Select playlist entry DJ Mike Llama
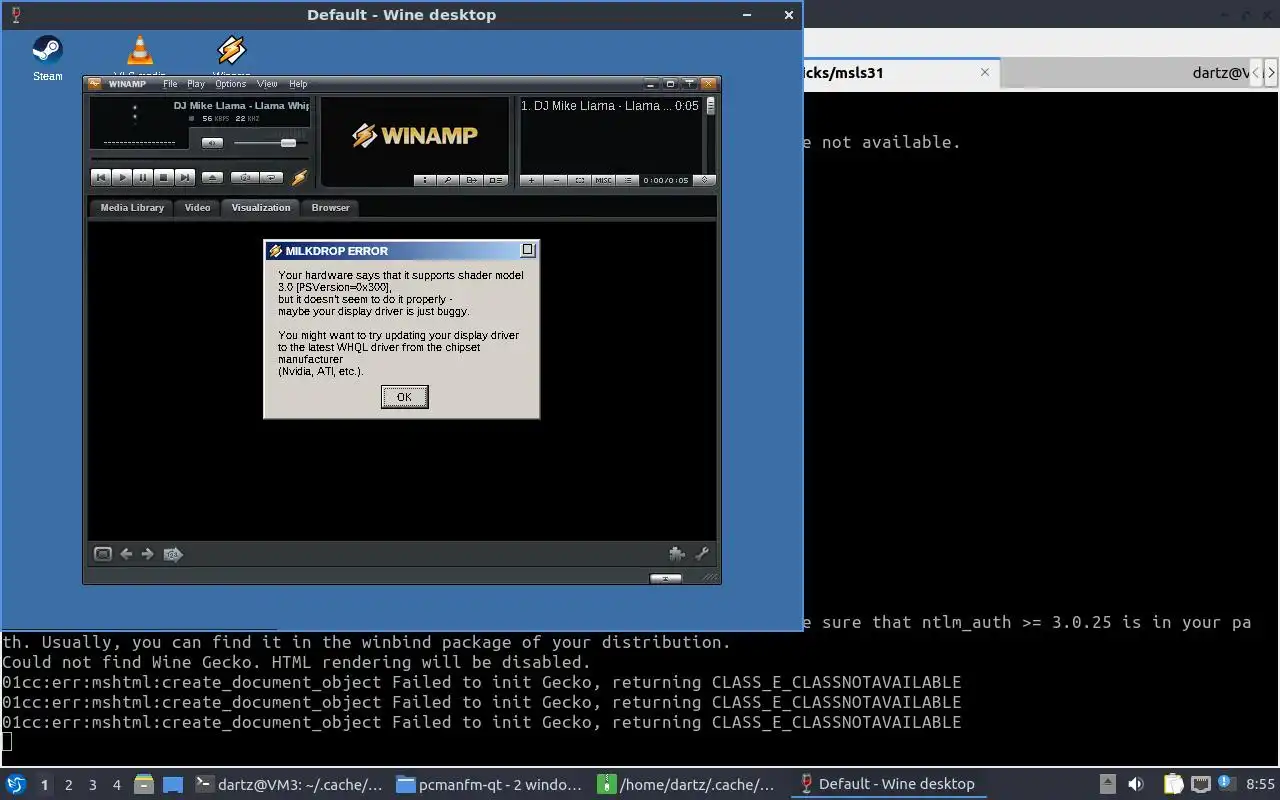1280x800 pixels. pos(610,106)
